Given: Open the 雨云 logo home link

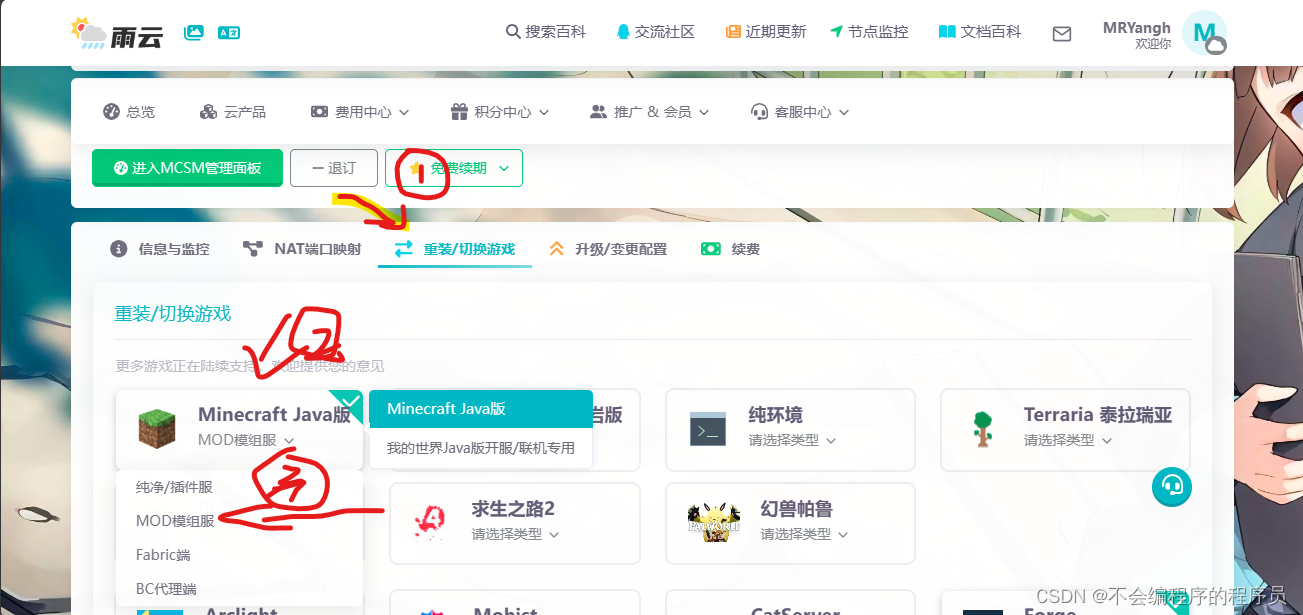Looking at the screenshot, I should point(117,33).
